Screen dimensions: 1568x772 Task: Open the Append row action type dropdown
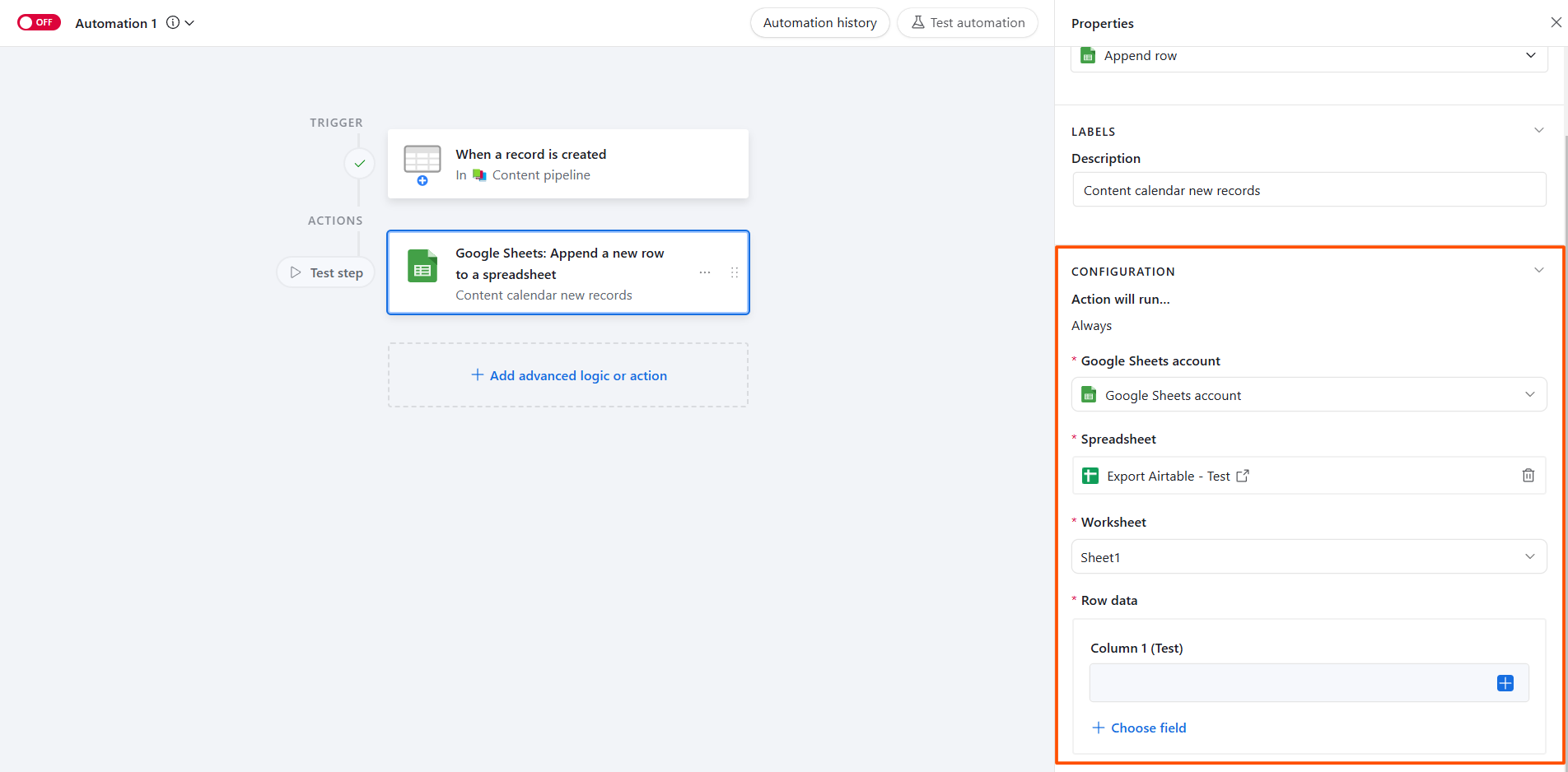click(1309, 56)
